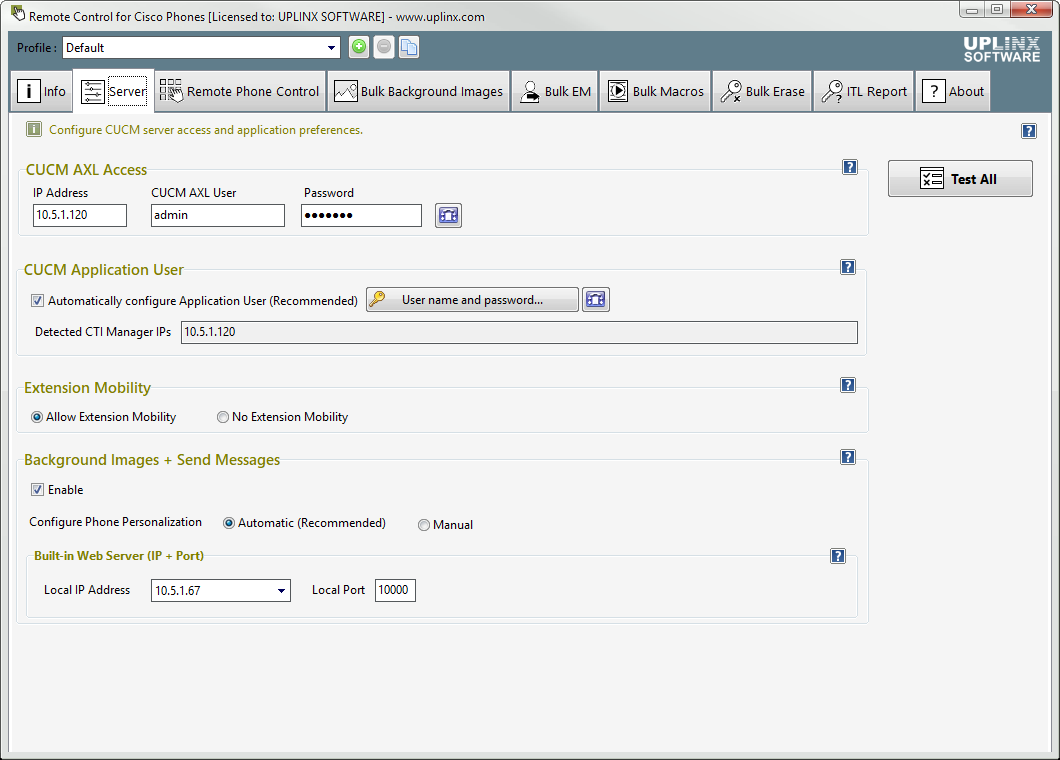Click the UPLINX Software logo
Image resolution: width=1060 pixels, height=760 pixels.
[1001, 49]
